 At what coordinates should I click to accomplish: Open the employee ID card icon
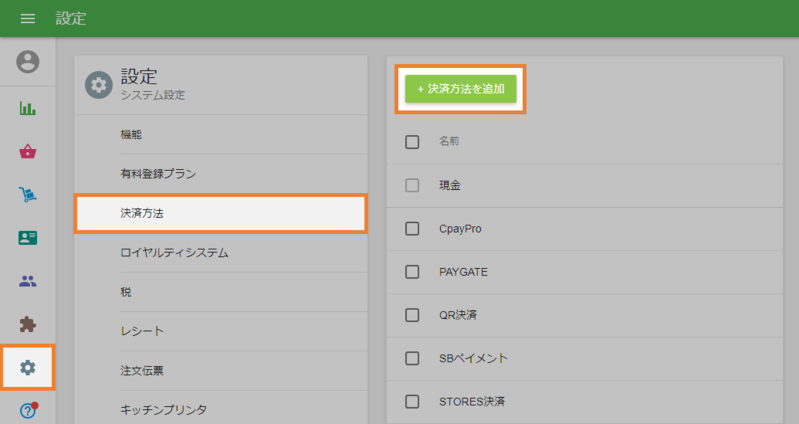click(28, 238)
